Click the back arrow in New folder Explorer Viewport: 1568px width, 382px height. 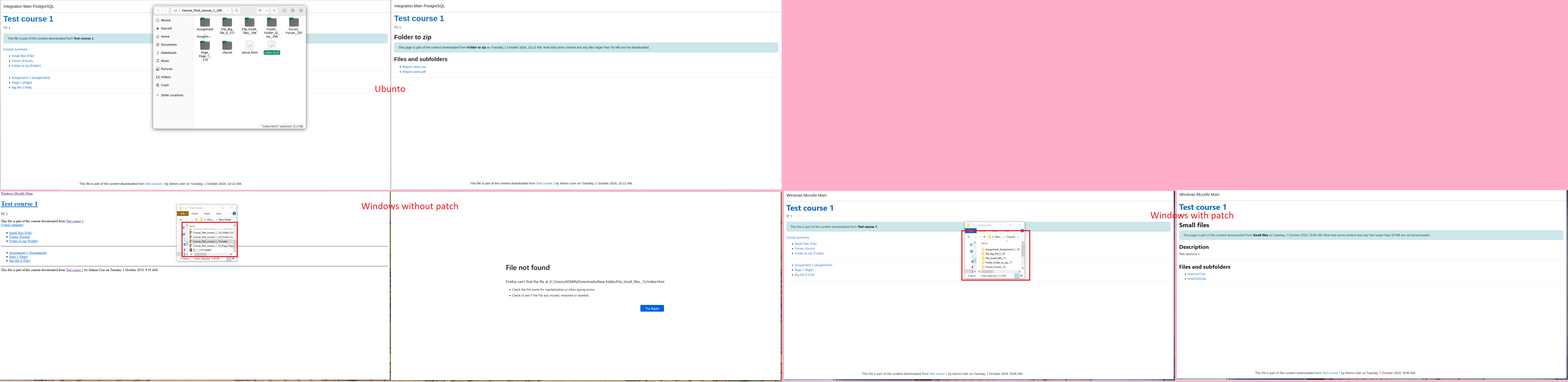click(181, 220)
